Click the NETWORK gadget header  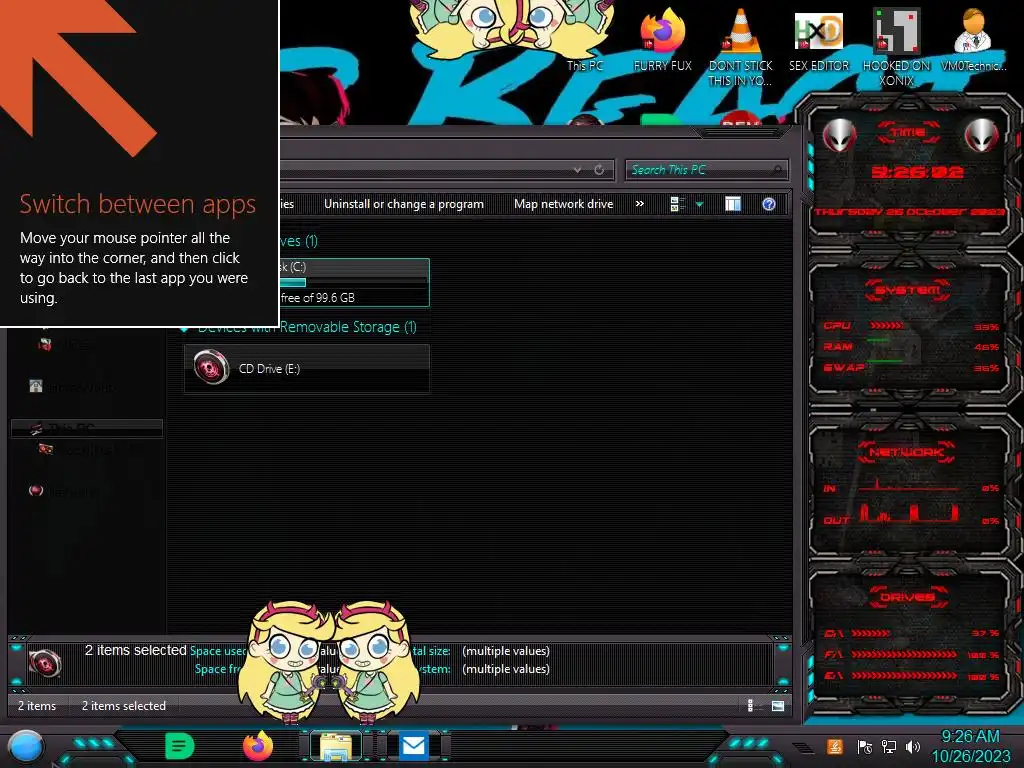click(x=908, y=452)
